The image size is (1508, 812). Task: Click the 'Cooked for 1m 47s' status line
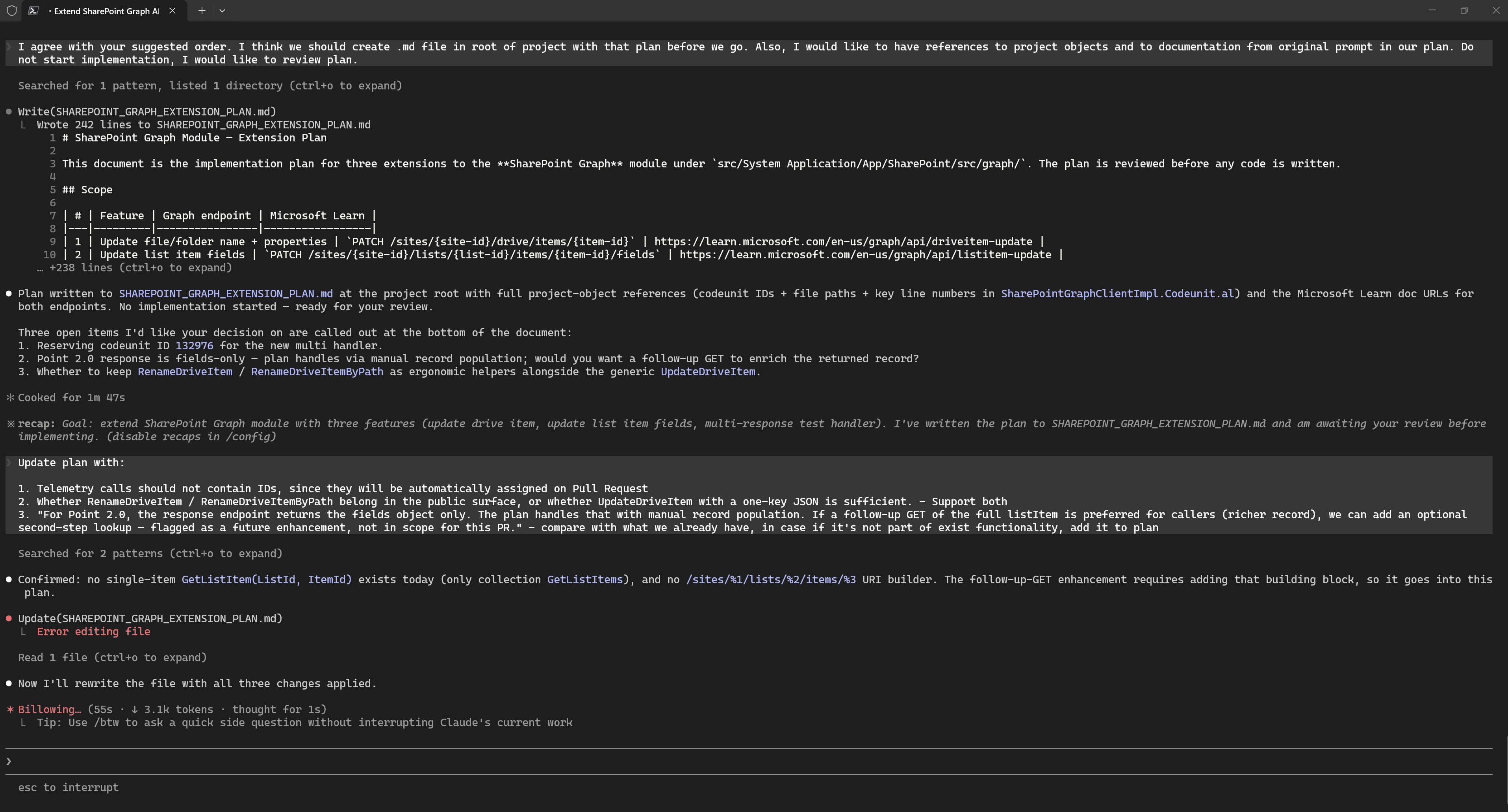[x=71, y=398]
